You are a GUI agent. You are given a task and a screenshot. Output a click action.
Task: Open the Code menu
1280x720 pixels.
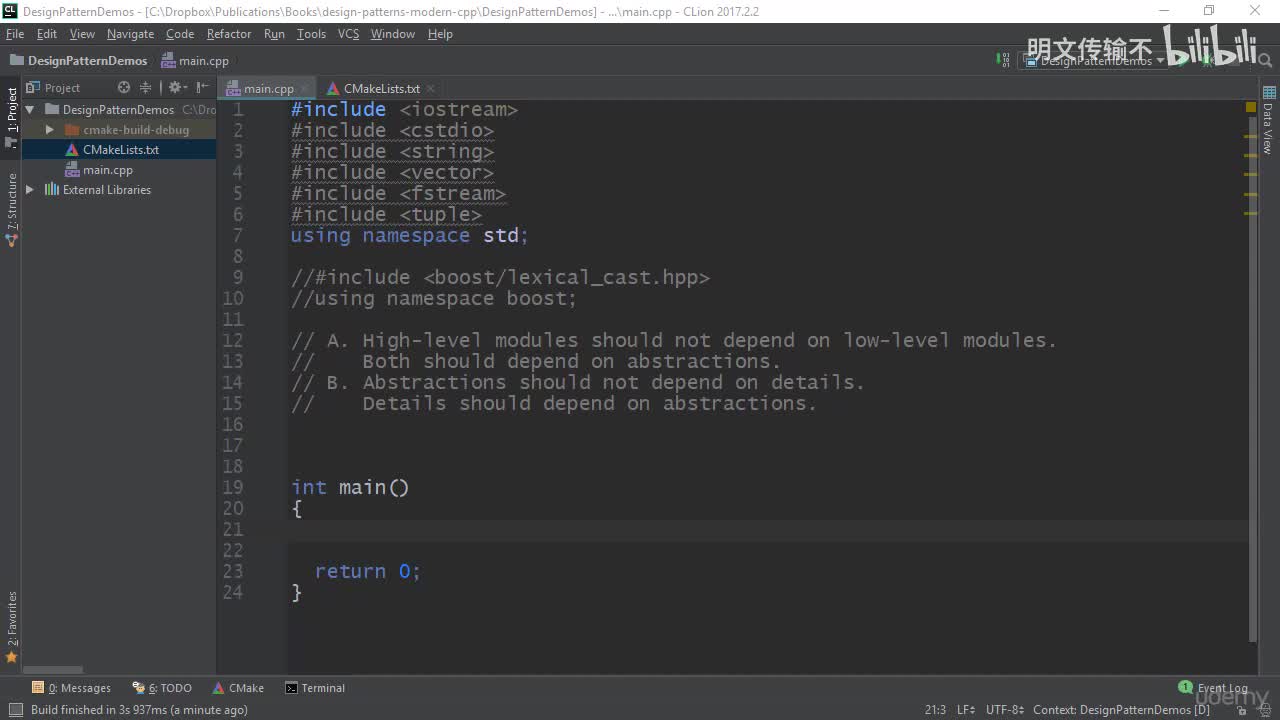[x=180, y=34]
